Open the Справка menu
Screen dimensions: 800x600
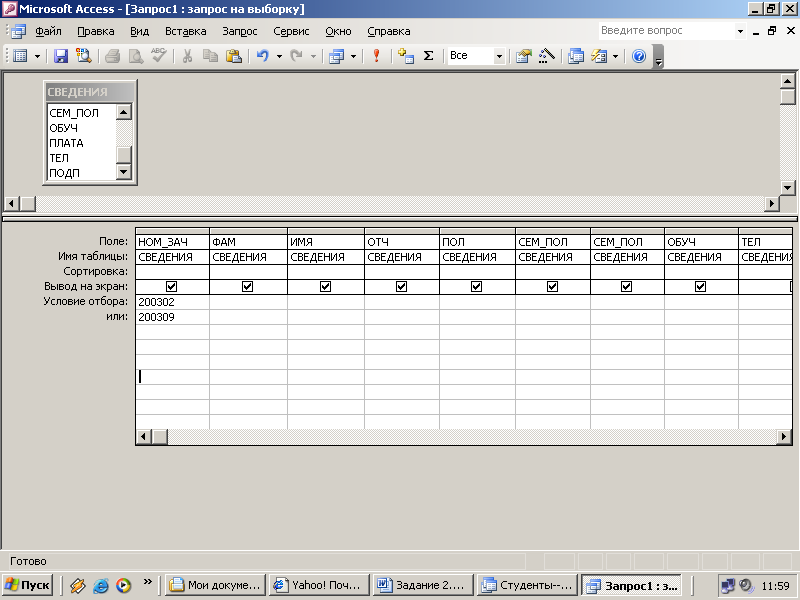pyautogui.click(x=389, y=32)
